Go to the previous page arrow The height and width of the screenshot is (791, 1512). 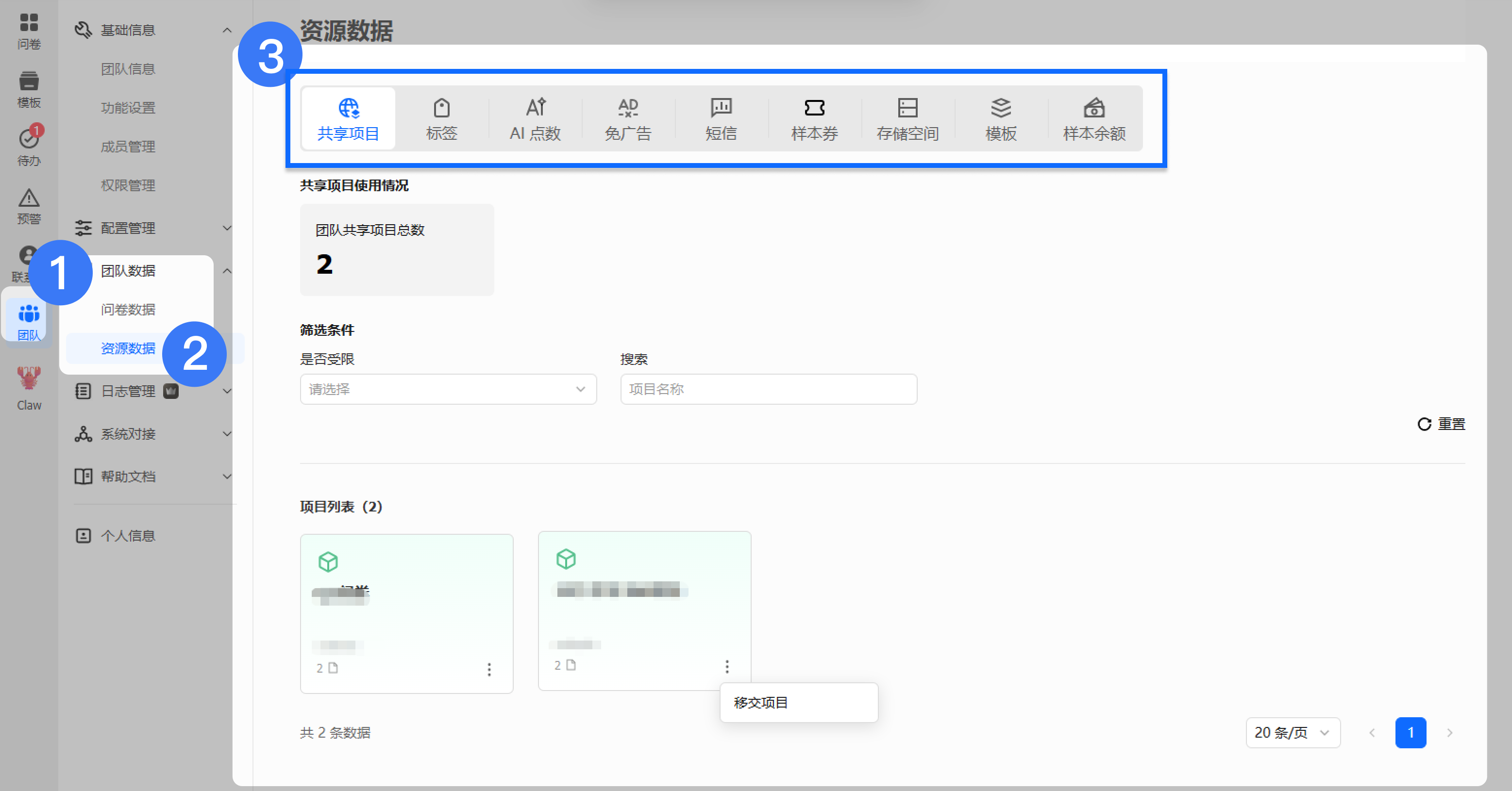click(1372, 732)
